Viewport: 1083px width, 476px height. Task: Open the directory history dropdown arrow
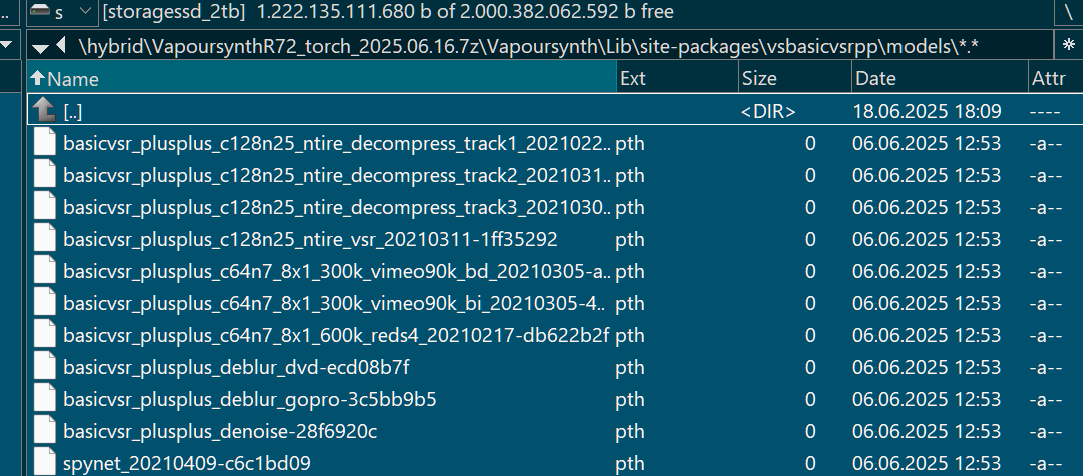pos(41,48)
